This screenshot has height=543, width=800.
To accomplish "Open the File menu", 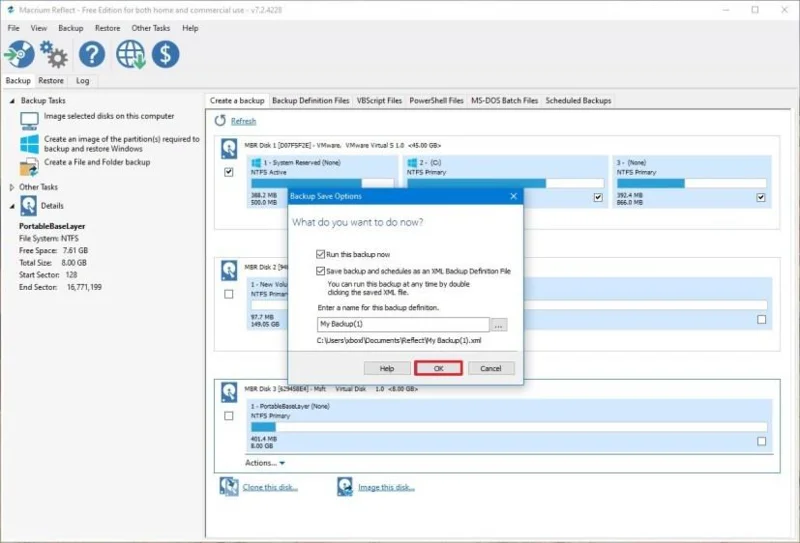I will tap(13, 28).
